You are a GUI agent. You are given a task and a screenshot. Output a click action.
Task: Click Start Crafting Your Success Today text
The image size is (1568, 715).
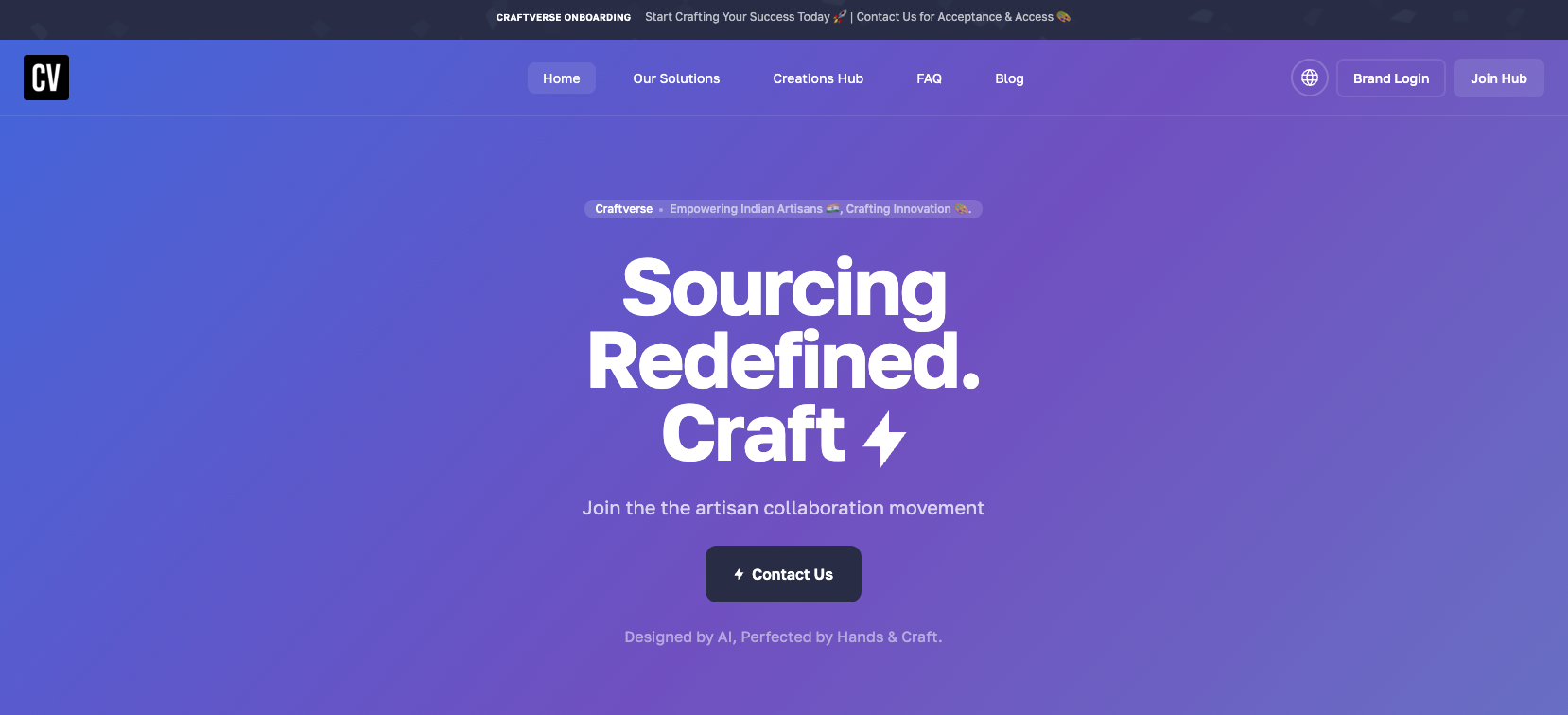[738, 17]
